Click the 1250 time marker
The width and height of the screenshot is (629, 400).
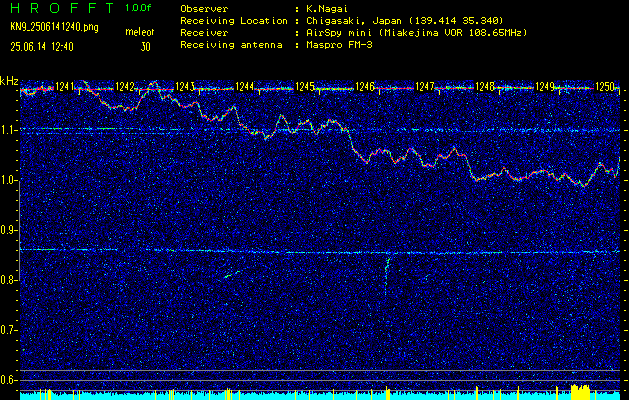(605, 86)
